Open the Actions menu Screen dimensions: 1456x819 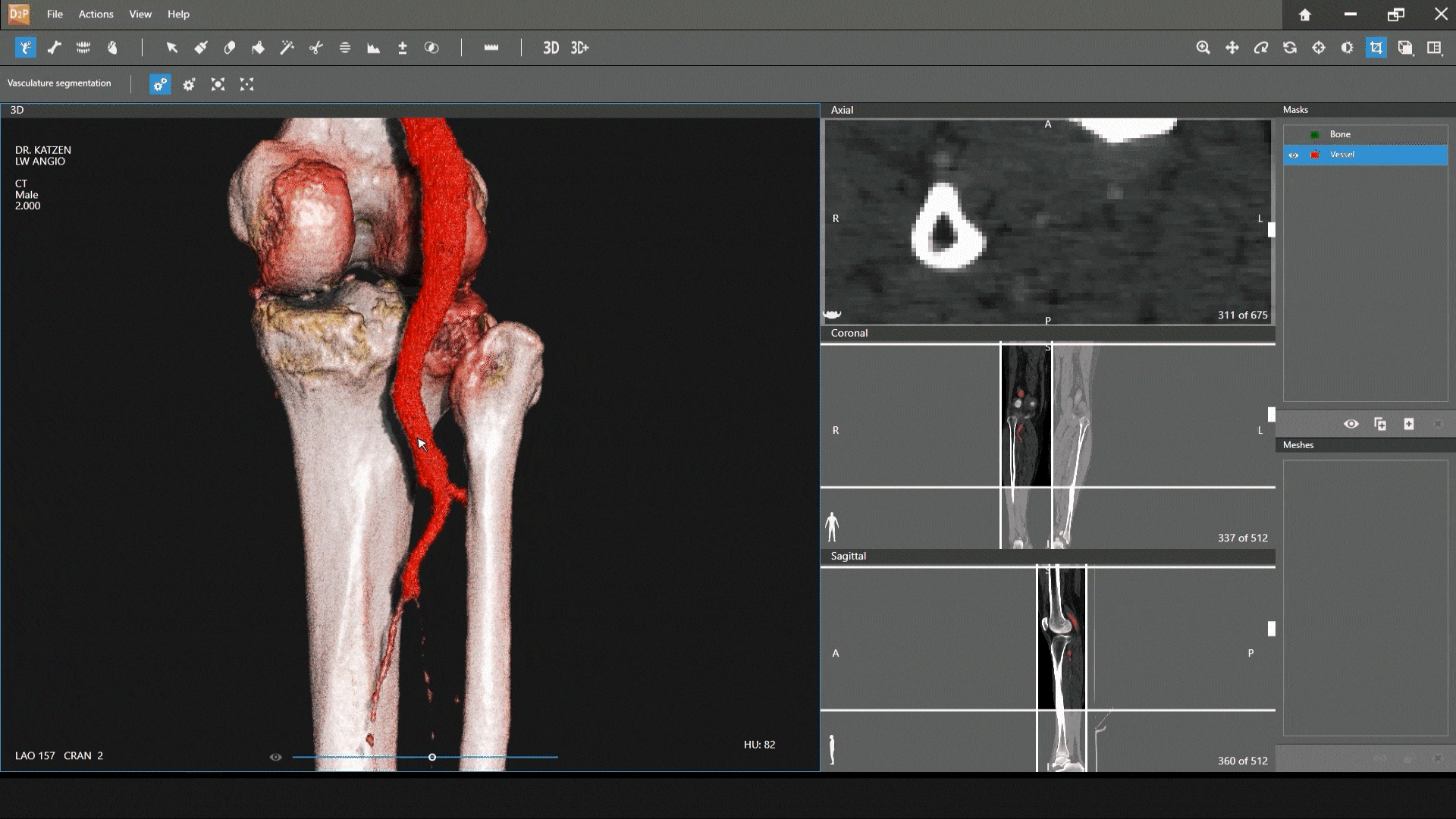(x=96, y=14)
